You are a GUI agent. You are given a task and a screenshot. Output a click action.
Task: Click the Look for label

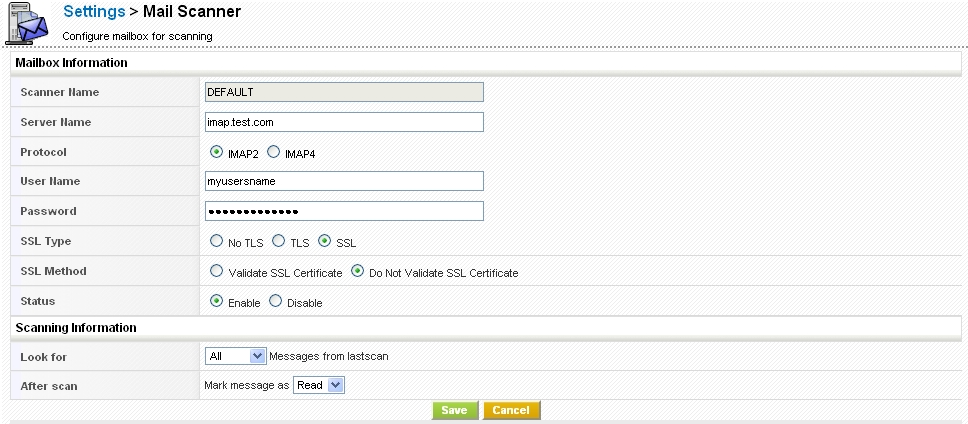click(43, 357)
